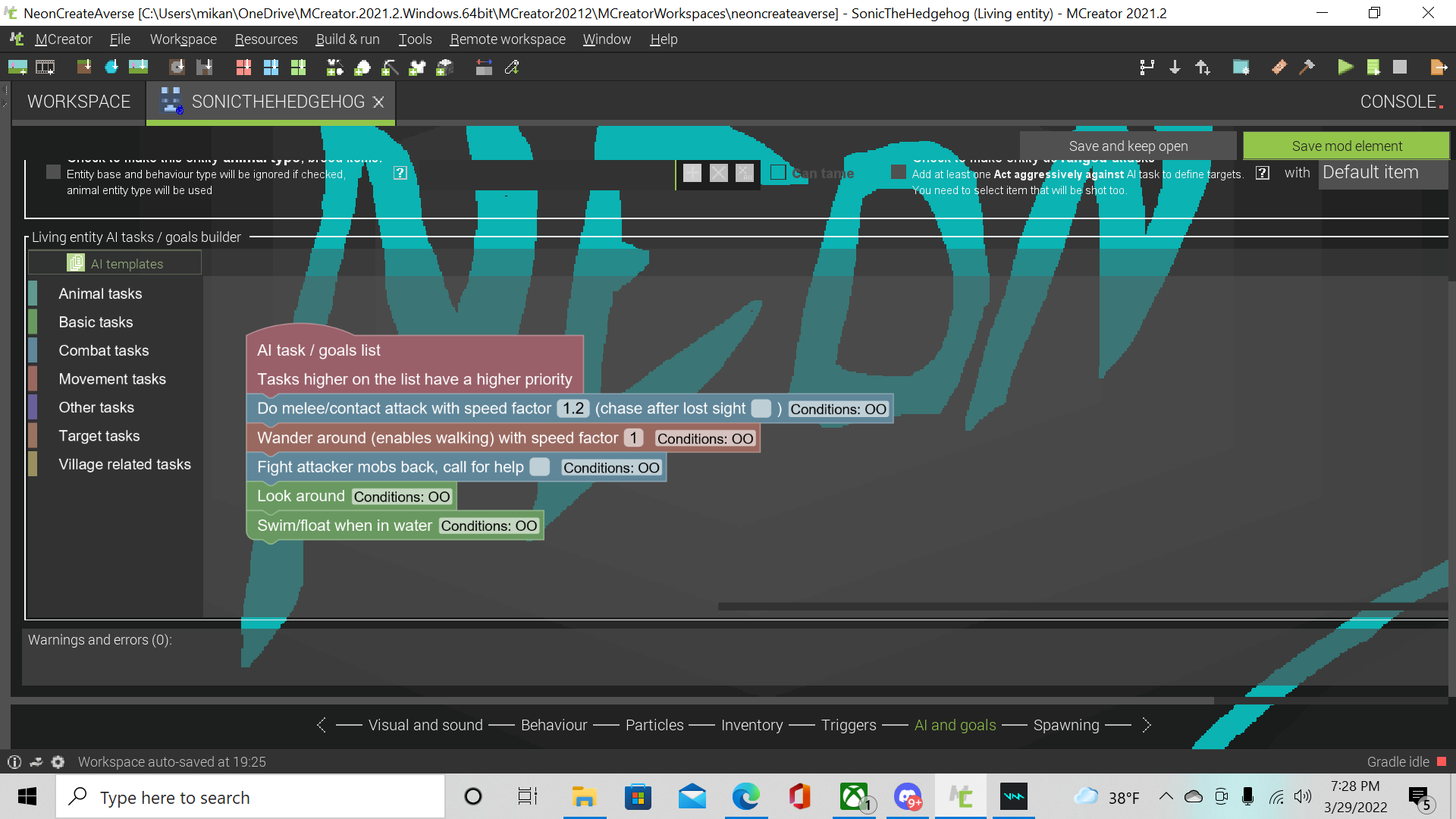Click Save and keep open
The image size is (1456, 819).
pyautogui.click(x=1128, y=145)
